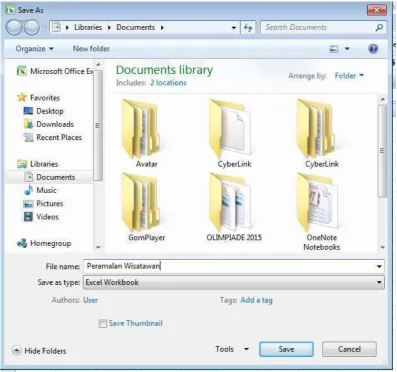This screenshot has height=372, width=397.
Task: Open the Tools dropdown menu
Action: [x=232, y=349]
